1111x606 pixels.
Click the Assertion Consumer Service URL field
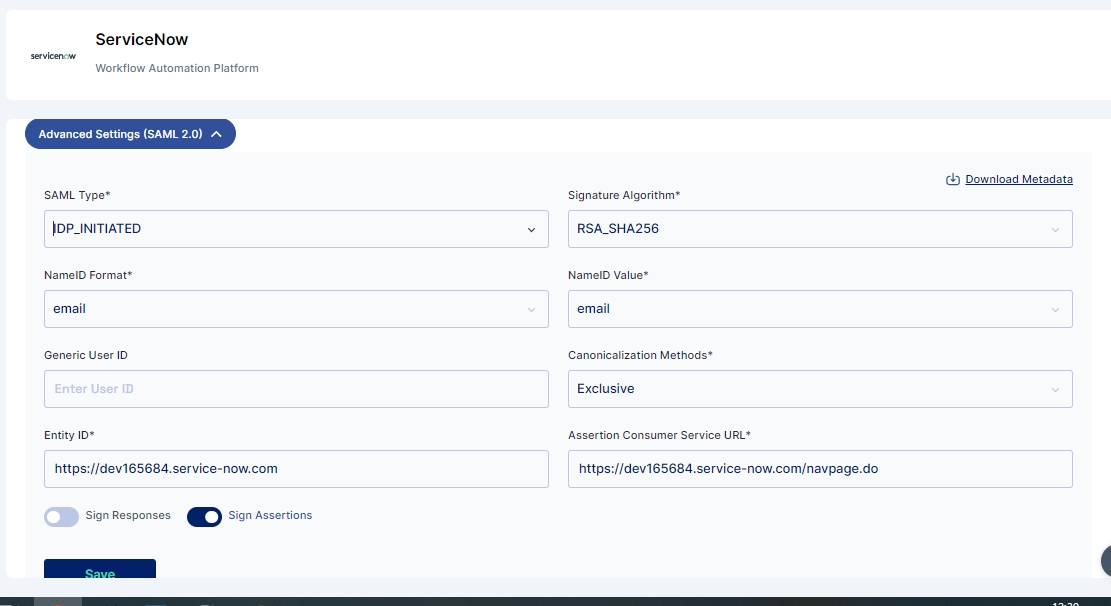(820, 469)
